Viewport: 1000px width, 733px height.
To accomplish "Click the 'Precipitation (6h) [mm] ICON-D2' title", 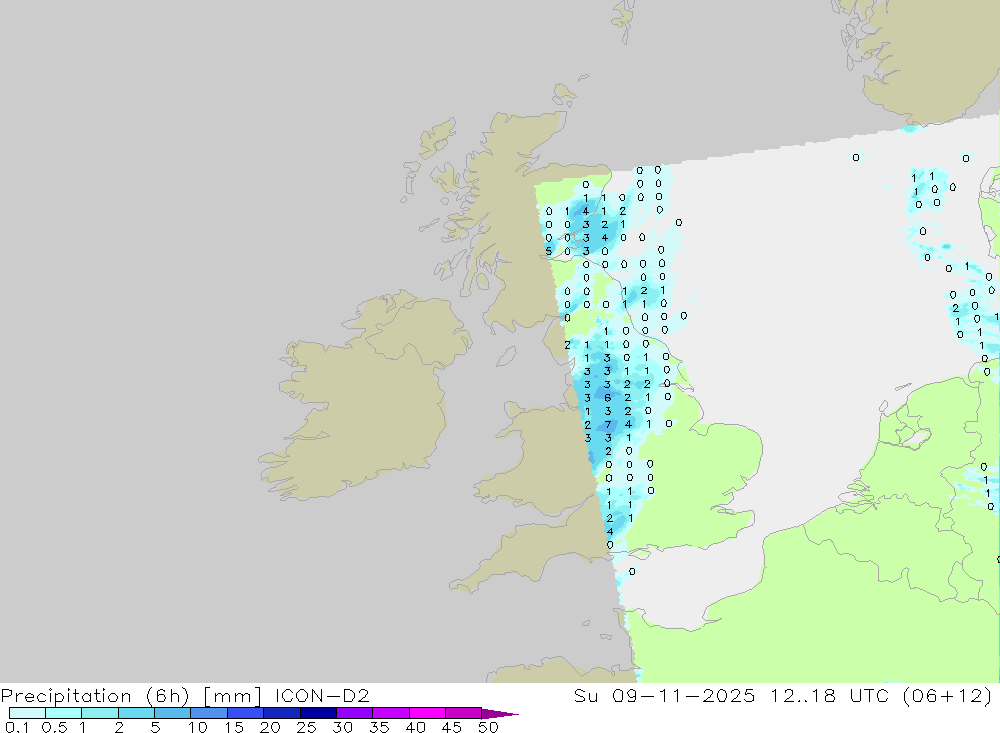I will 185,695.
